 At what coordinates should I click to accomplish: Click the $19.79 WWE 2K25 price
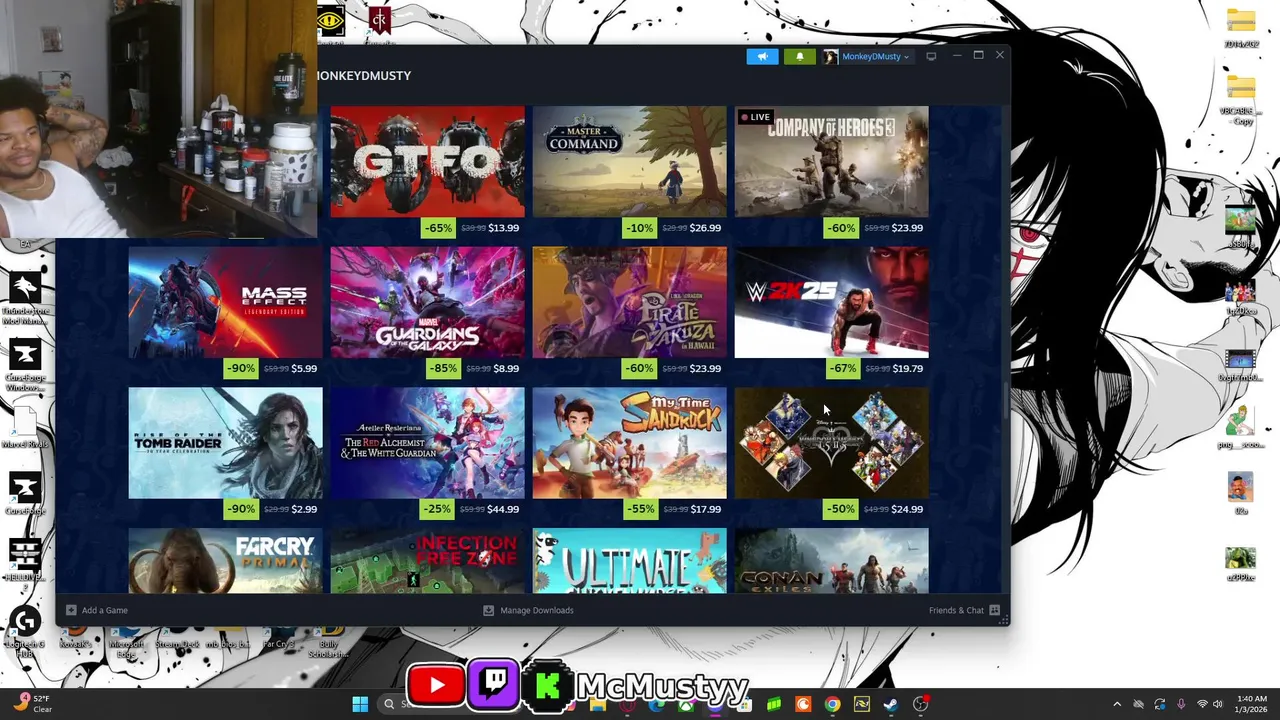coord(907,369)
